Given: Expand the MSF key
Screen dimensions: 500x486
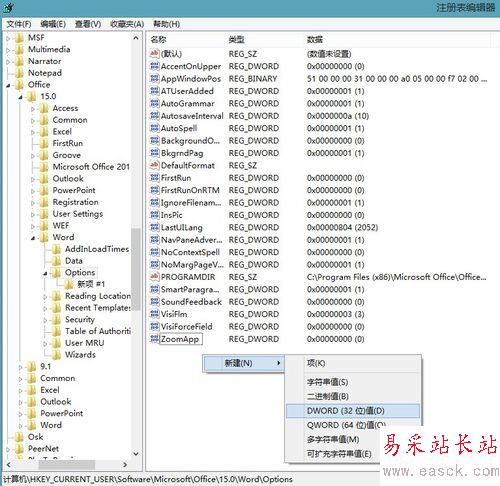Looking at the screenshot, I should [x=8, y=38].
